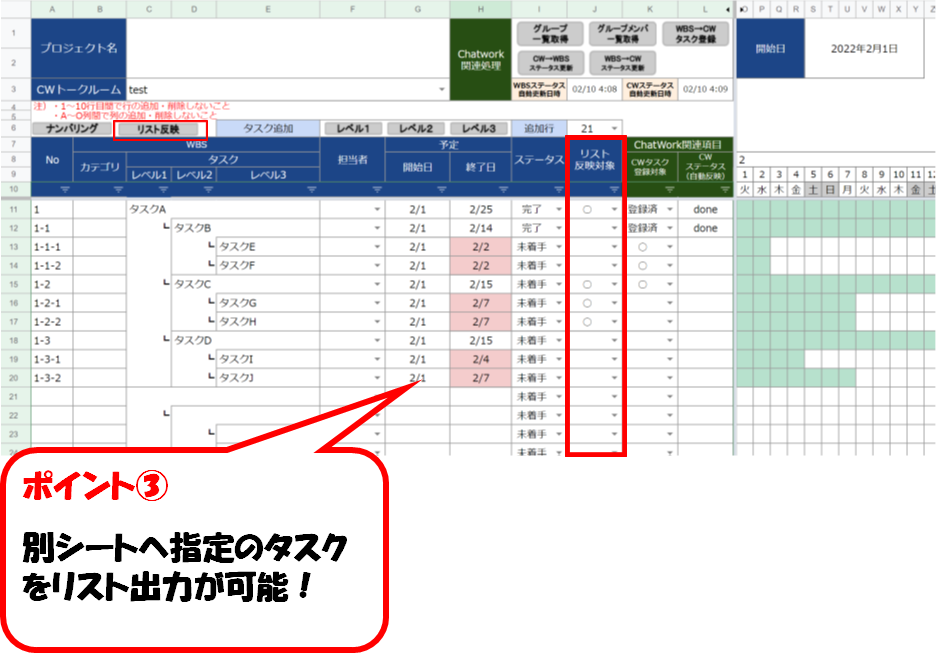
Task: Select リスト反映対象 circle in タスクG row
Action: pyautogui.click(x=587, y=303)
